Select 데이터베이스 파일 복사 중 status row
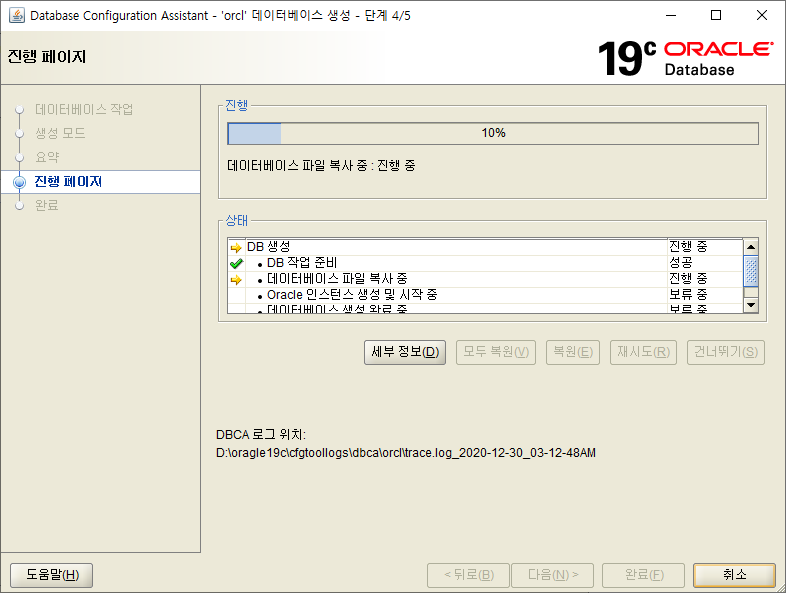The height and width of the screenshot is (593, 786). (485, 279)
